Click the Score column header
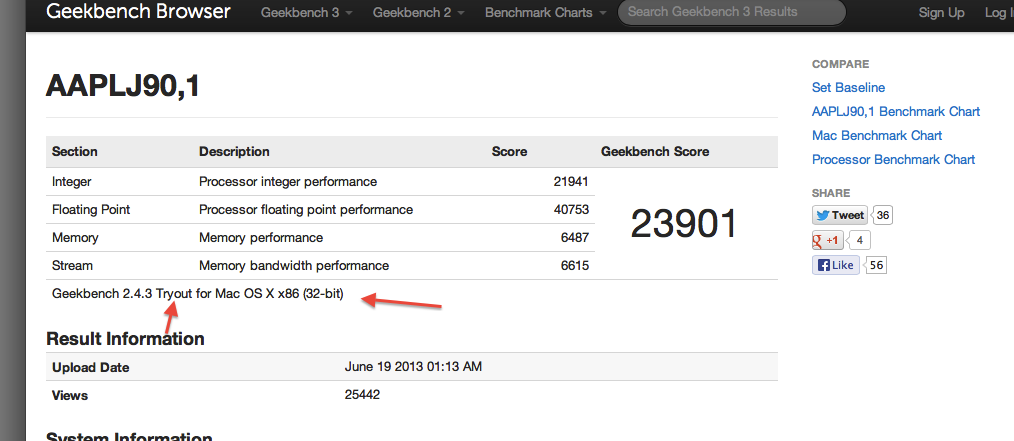This screenshot has height=441, width=1014. coord(510,151)
